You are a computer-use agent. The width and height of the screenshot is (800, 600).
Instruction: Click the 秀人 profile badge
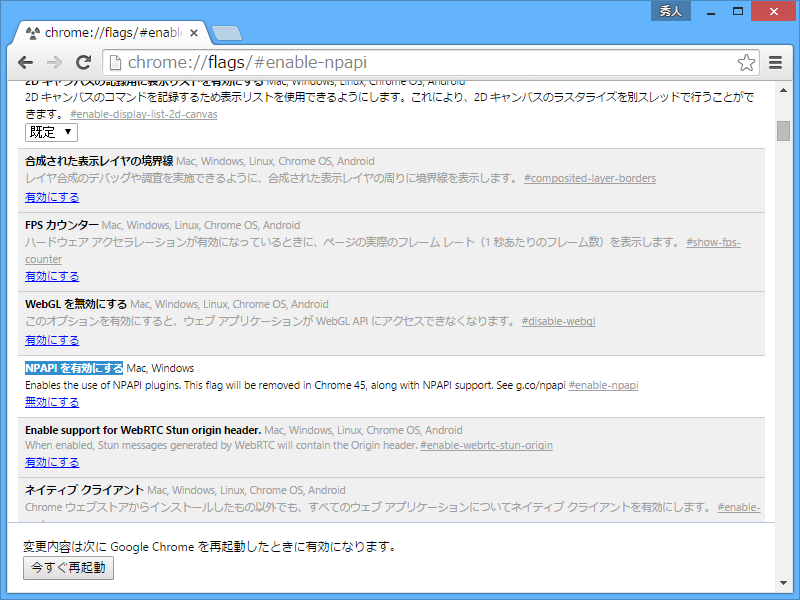[670, 11]
